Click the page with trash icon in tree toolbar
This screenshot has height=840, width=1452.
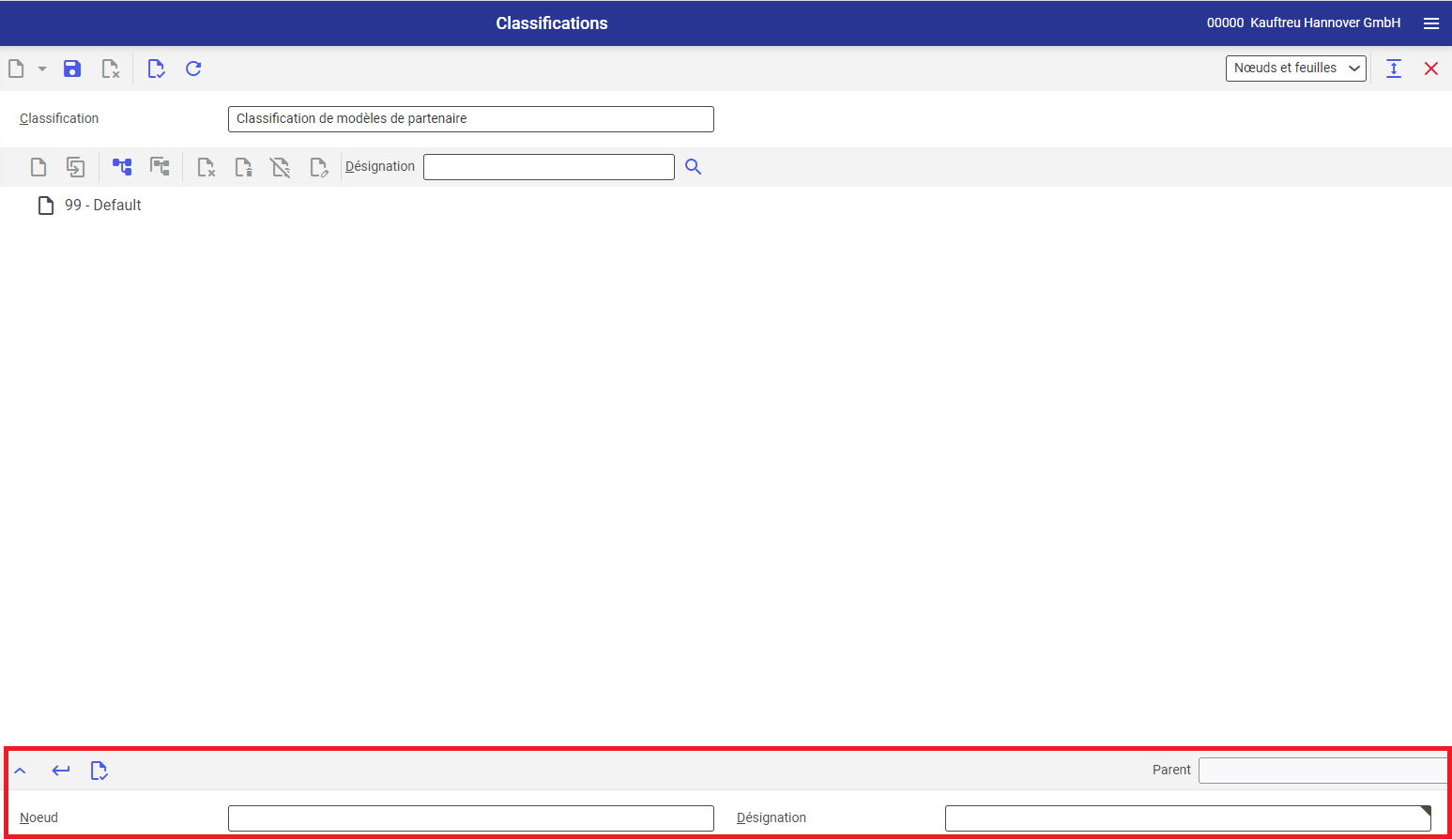pyautogui.click(x=243, y=167)
